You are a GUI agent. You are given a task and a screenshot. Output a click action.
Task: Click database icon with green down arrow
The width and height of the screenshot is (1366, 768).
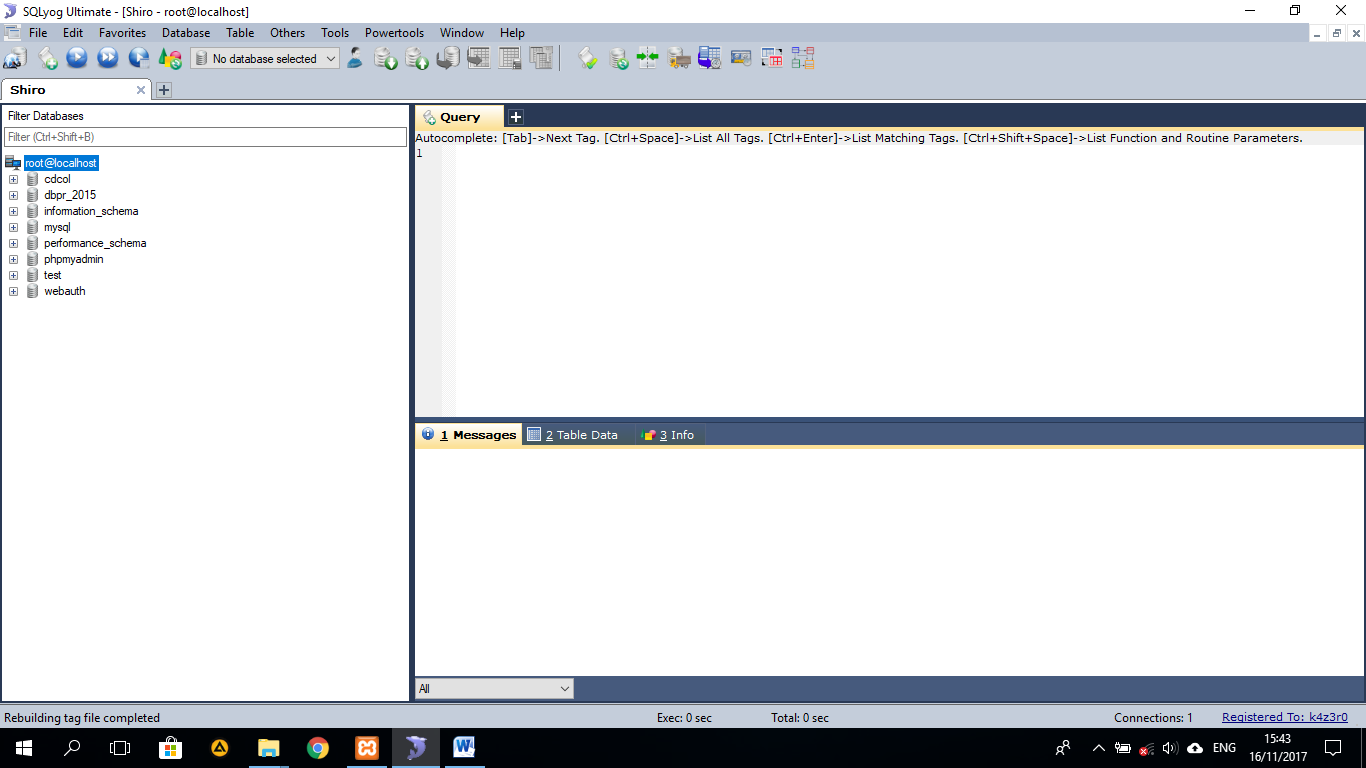click(x=386, y=58)
